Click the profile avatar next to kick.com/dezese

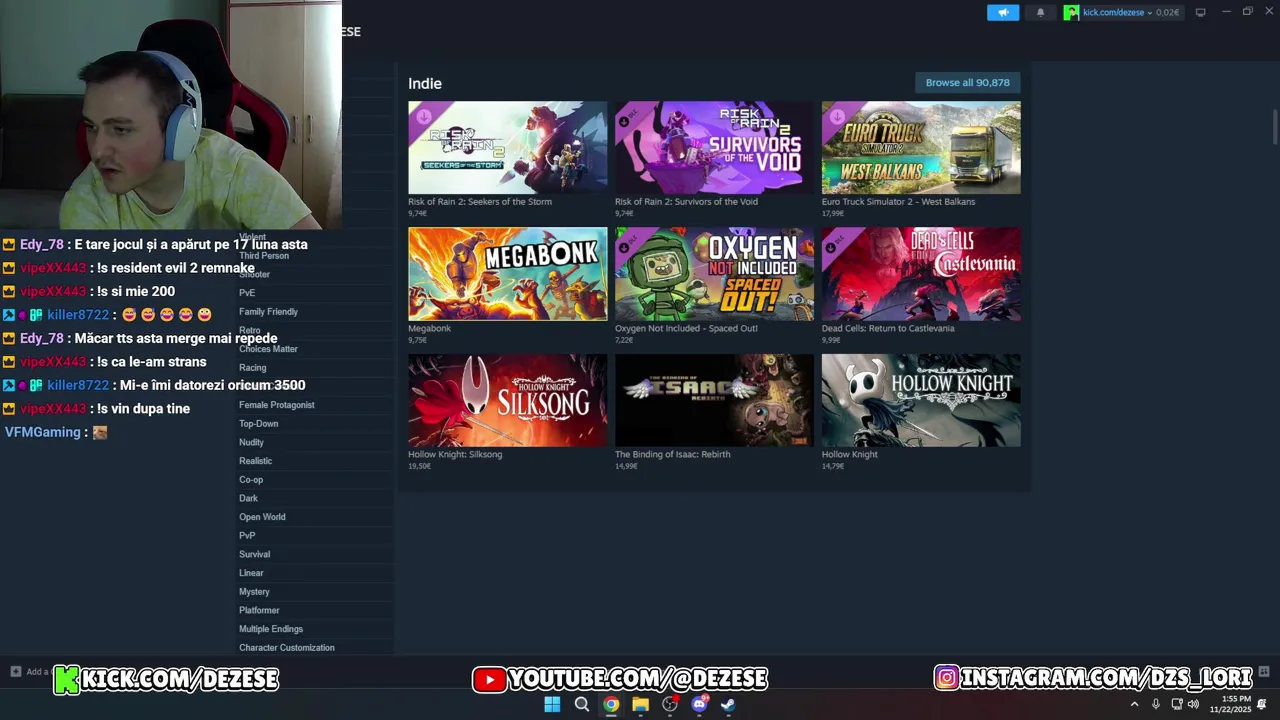[1071, 12]
